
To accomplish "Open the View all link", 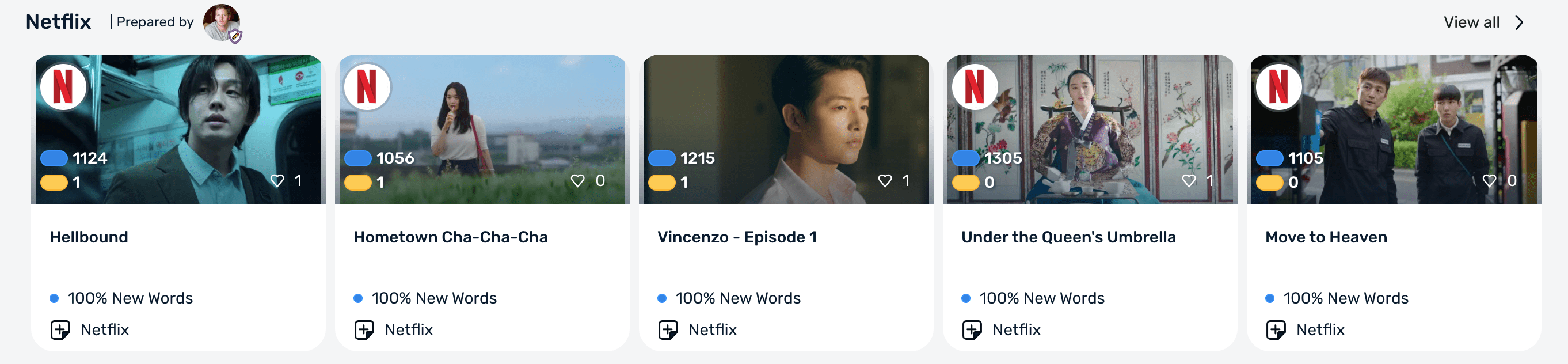I will coord(1471,22).
